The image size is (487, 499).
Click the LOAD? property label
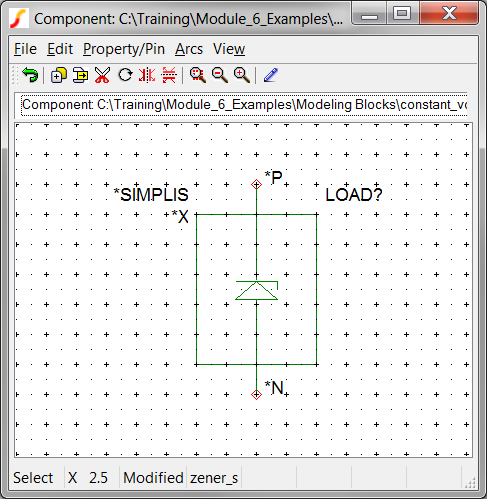(354, 195)
